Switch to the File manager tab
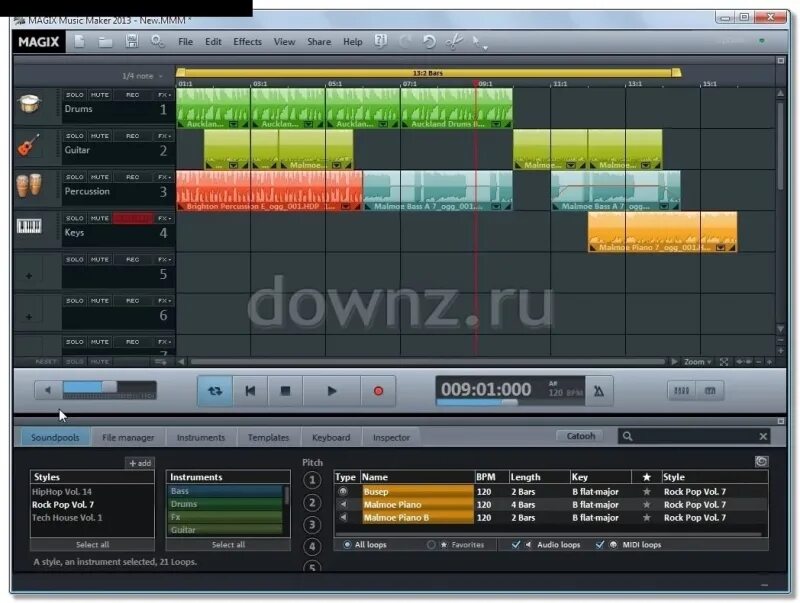Image resolution: width=800 pixels, height=603 pixels. click(x=128, y=438)
